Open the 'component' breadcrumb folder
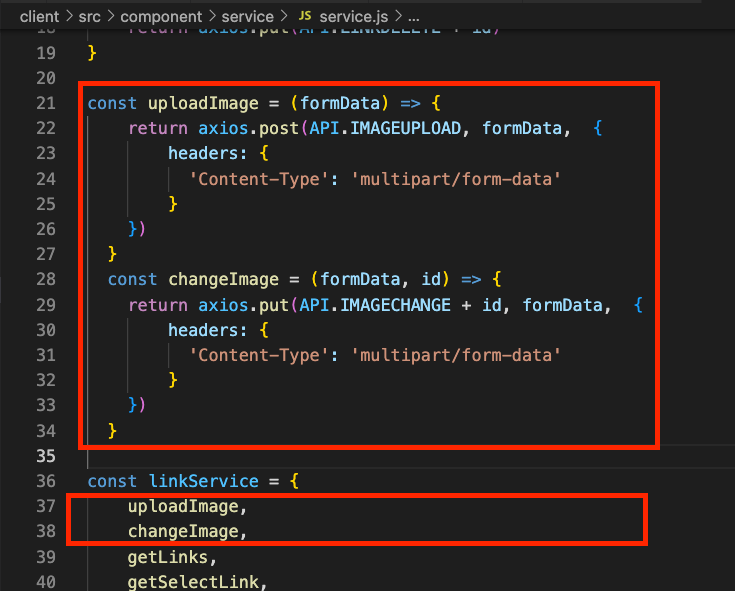This screenshot has width=735, height=591. click(x=161, y=17)
